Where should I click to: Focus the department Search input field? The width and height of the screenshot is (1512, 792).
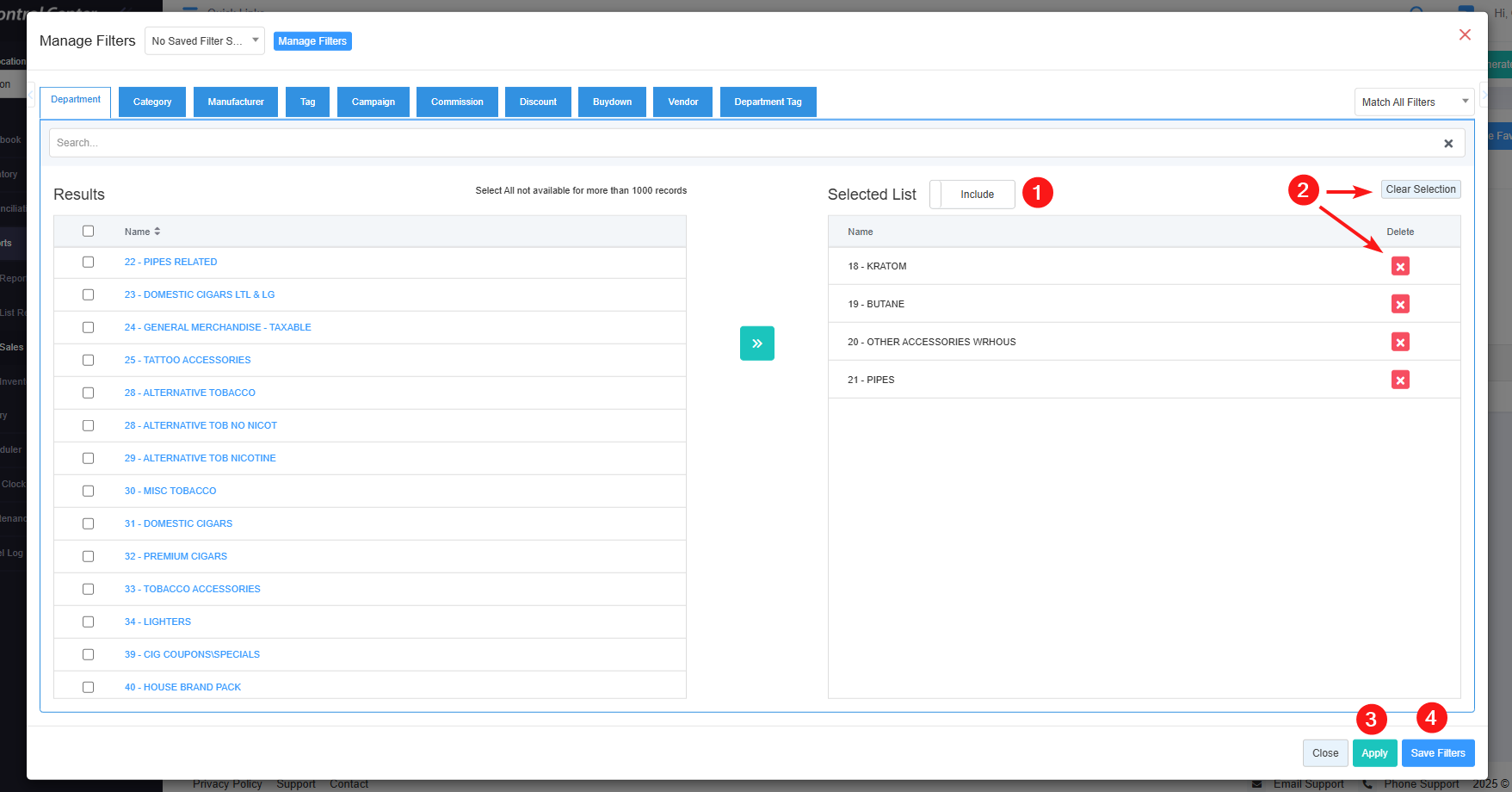click(740, 143)
